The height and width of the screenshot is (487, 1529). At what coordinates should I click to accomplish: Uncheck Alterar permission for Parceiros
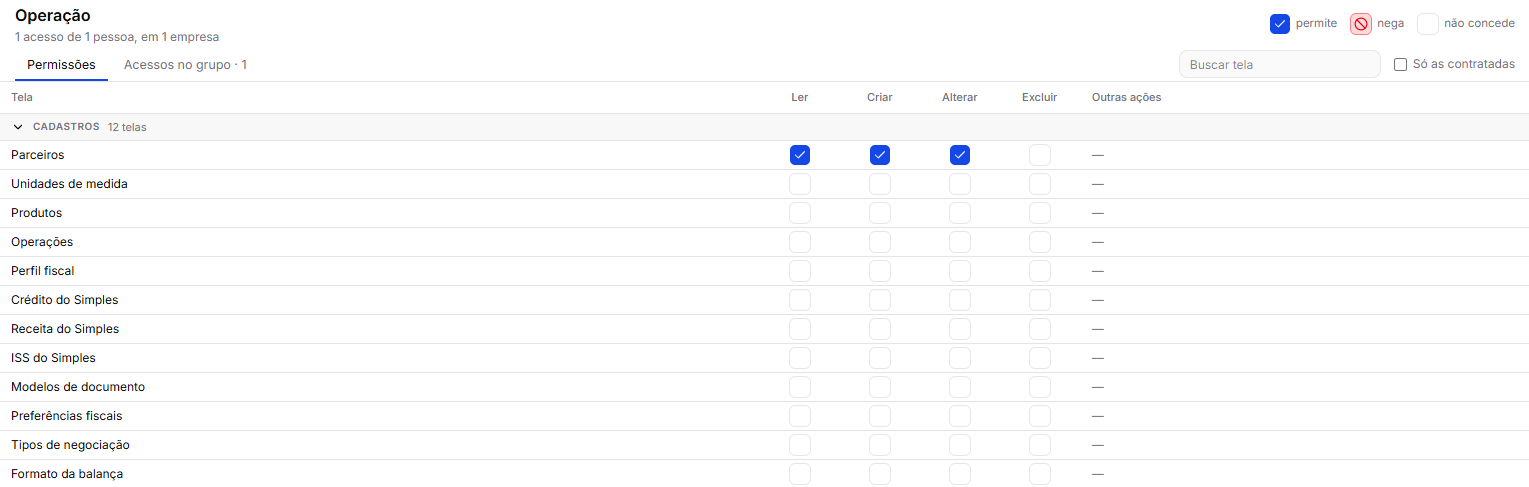pyautogui.click(x=960, y=155)
